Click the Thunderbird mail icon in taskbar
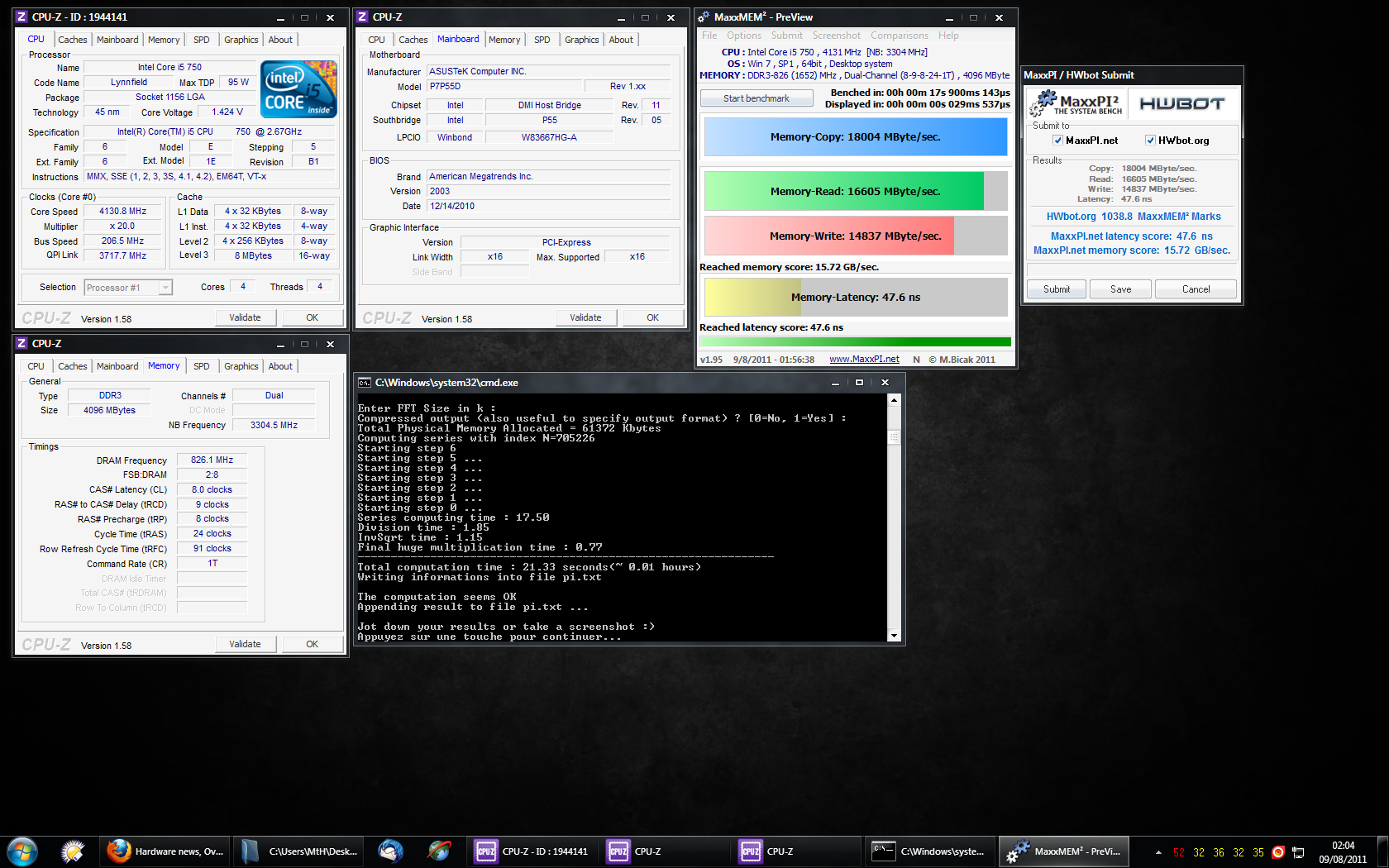 [x=390, y=851]
